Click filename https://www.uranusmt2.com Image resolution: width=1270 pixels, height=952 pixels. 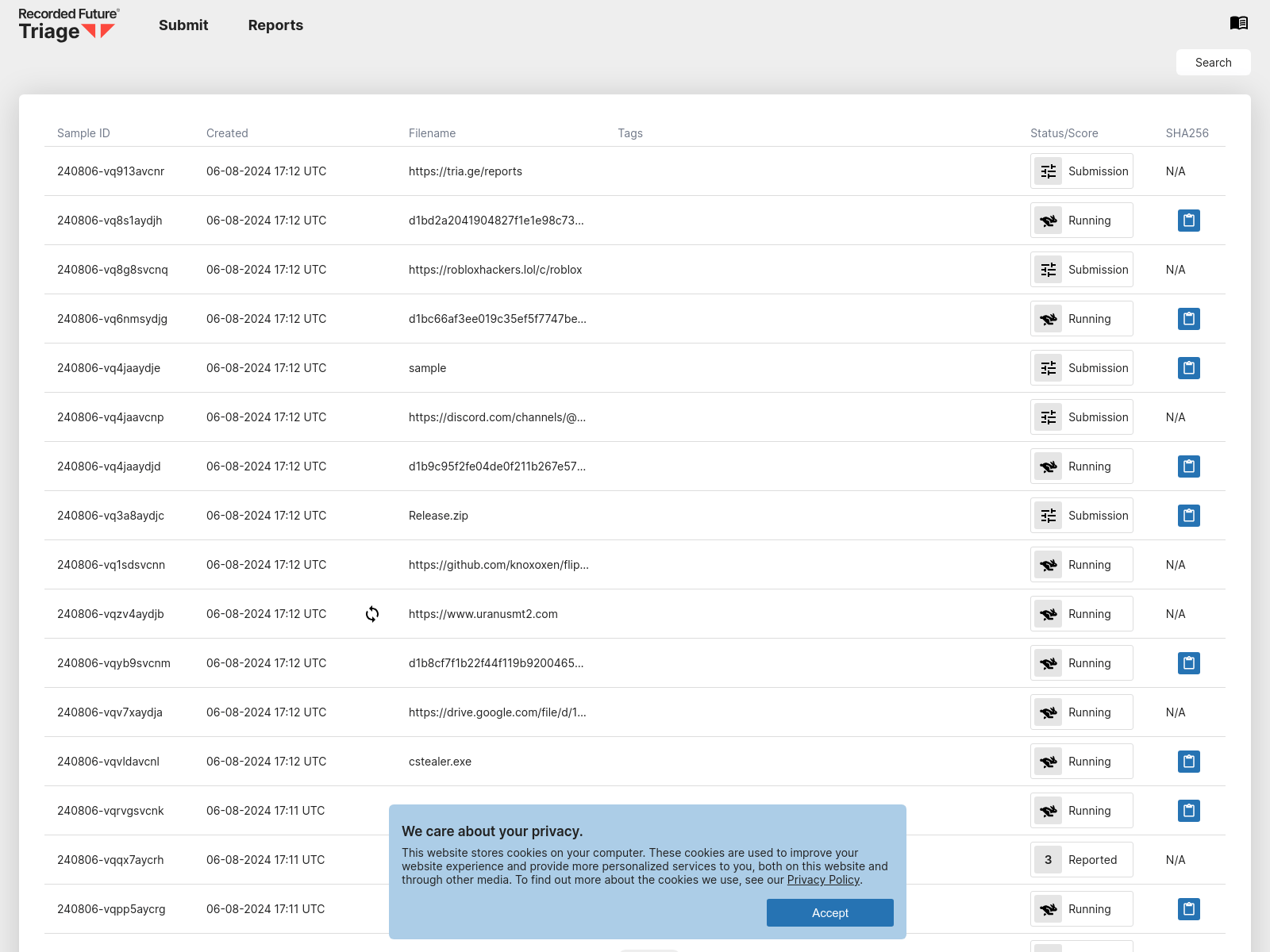[483, 614]
